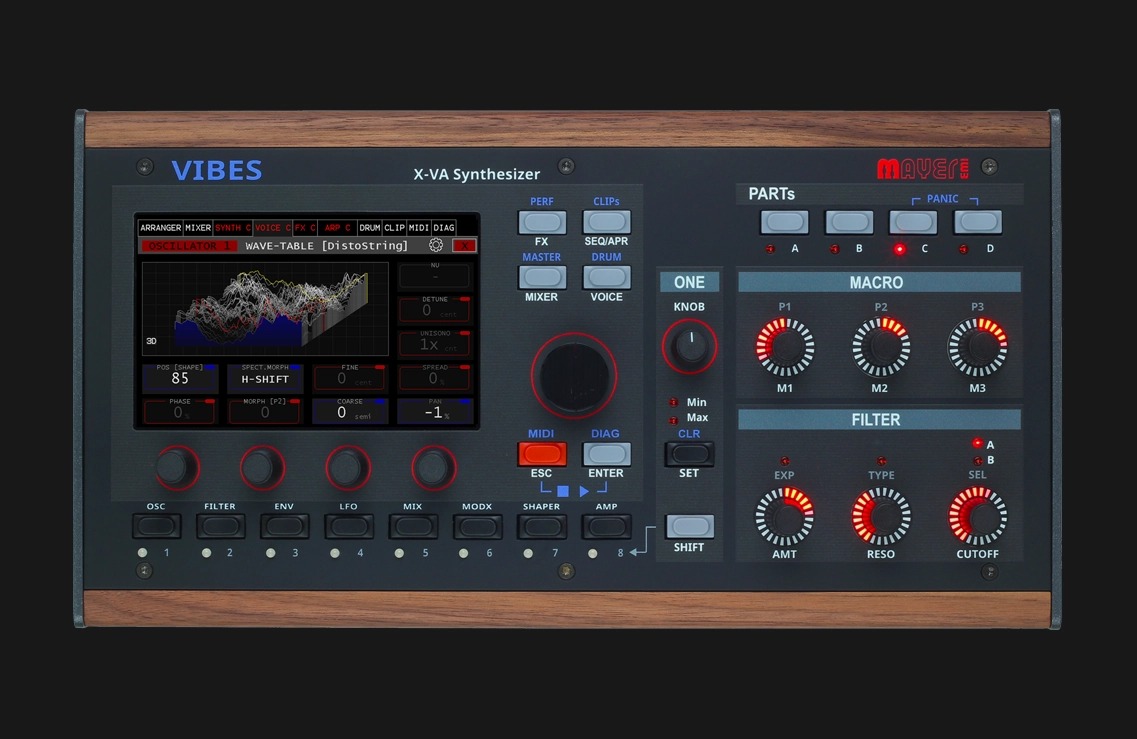
Task: Select part A button
Action: [x=784, y=222]
